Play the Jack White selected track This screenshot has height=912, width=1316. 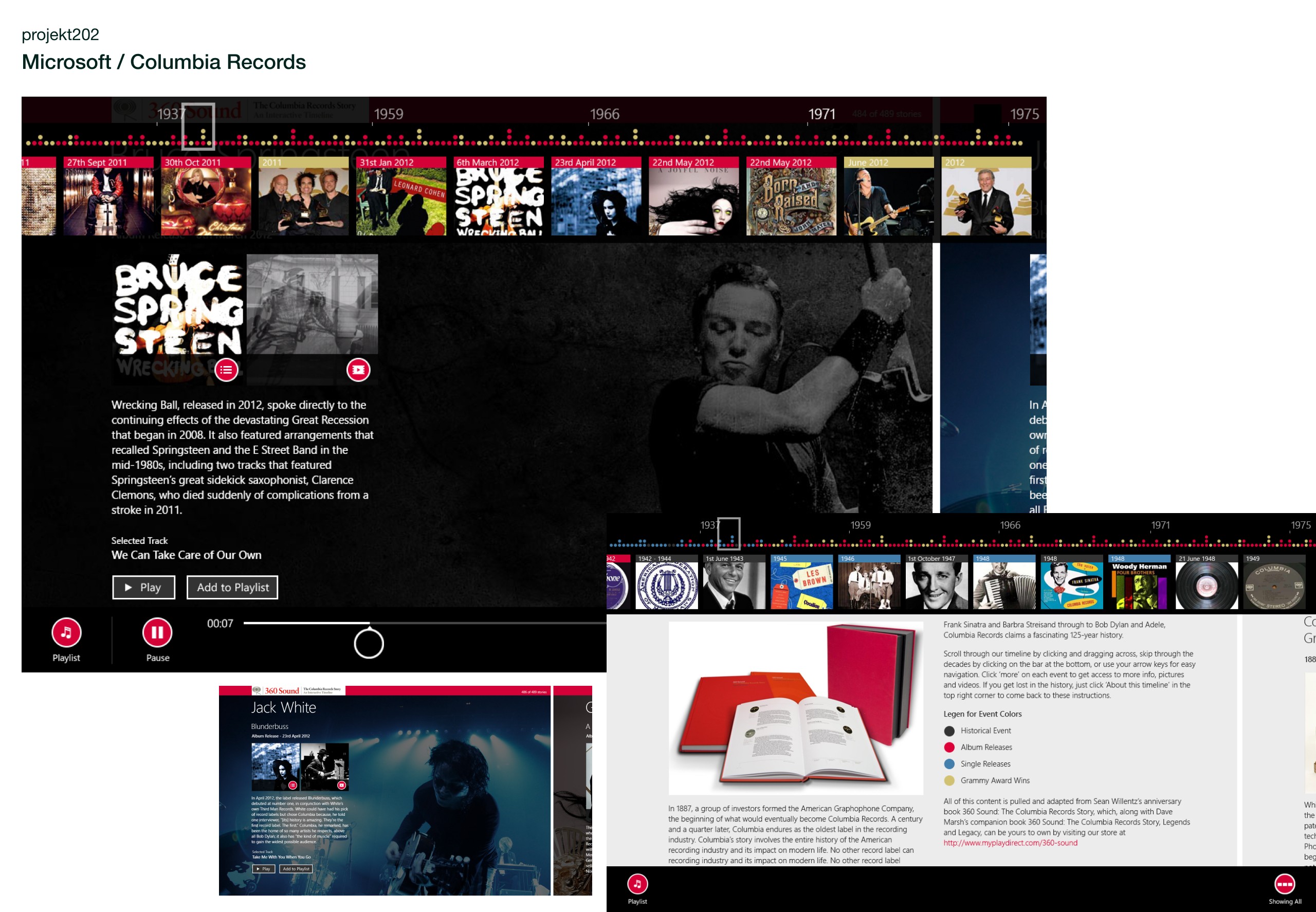263,869
